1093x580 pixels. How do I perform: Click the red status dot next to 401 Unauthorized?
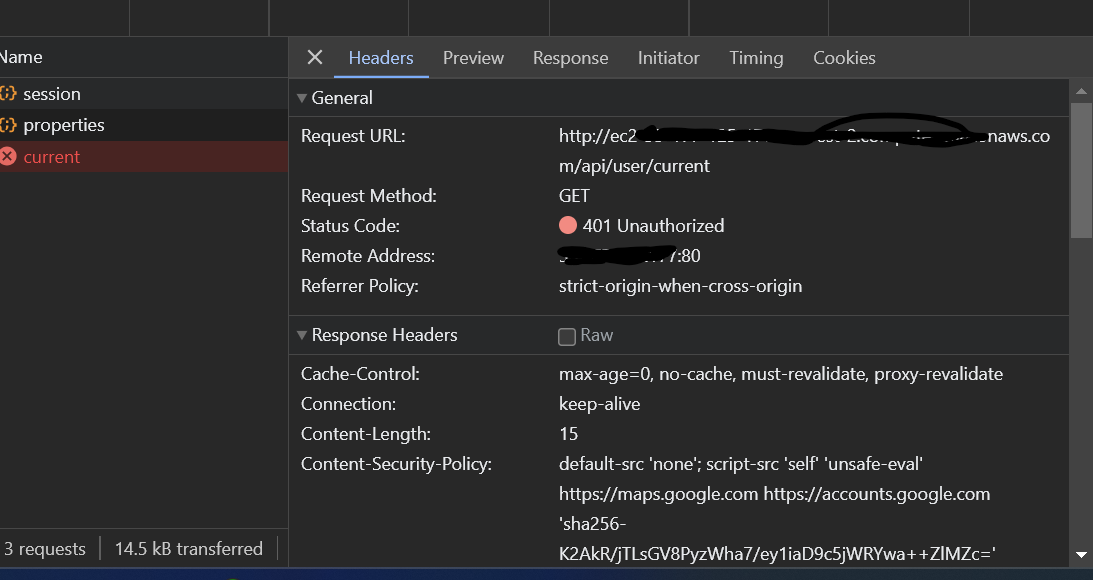568,225
